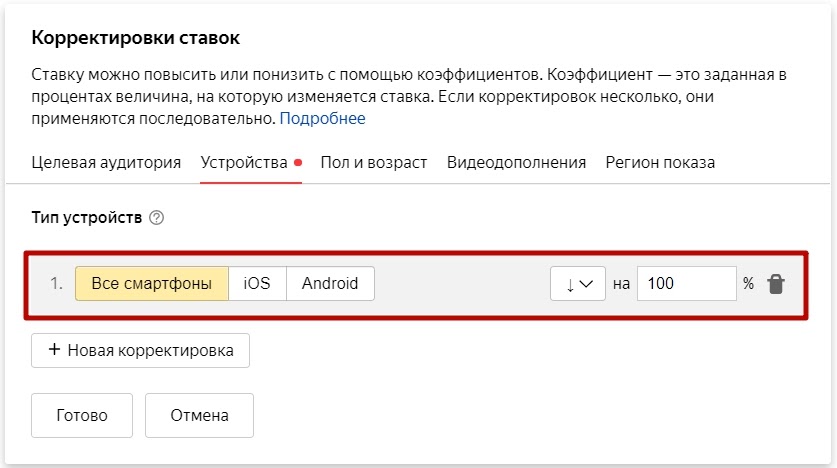This screenshot has height=468, width=837.
Task: Switch to the Устройства tab
Action: [244, 162]
